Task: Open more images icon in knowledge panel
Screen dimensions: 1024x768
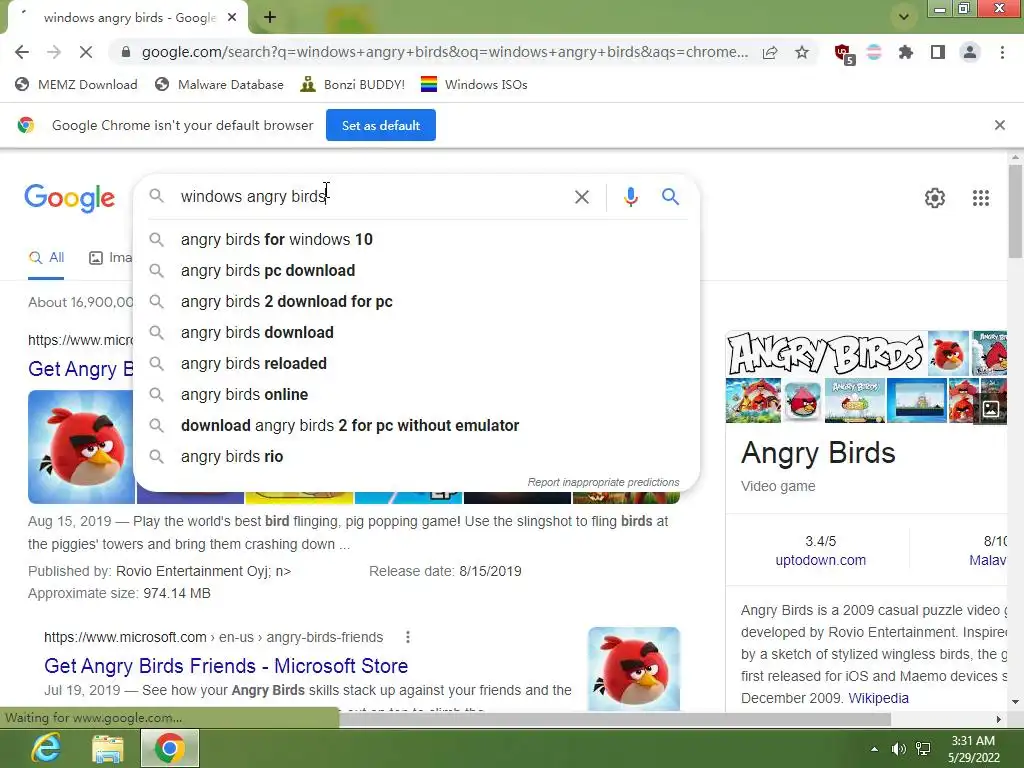Action: [x=991, y=409]
